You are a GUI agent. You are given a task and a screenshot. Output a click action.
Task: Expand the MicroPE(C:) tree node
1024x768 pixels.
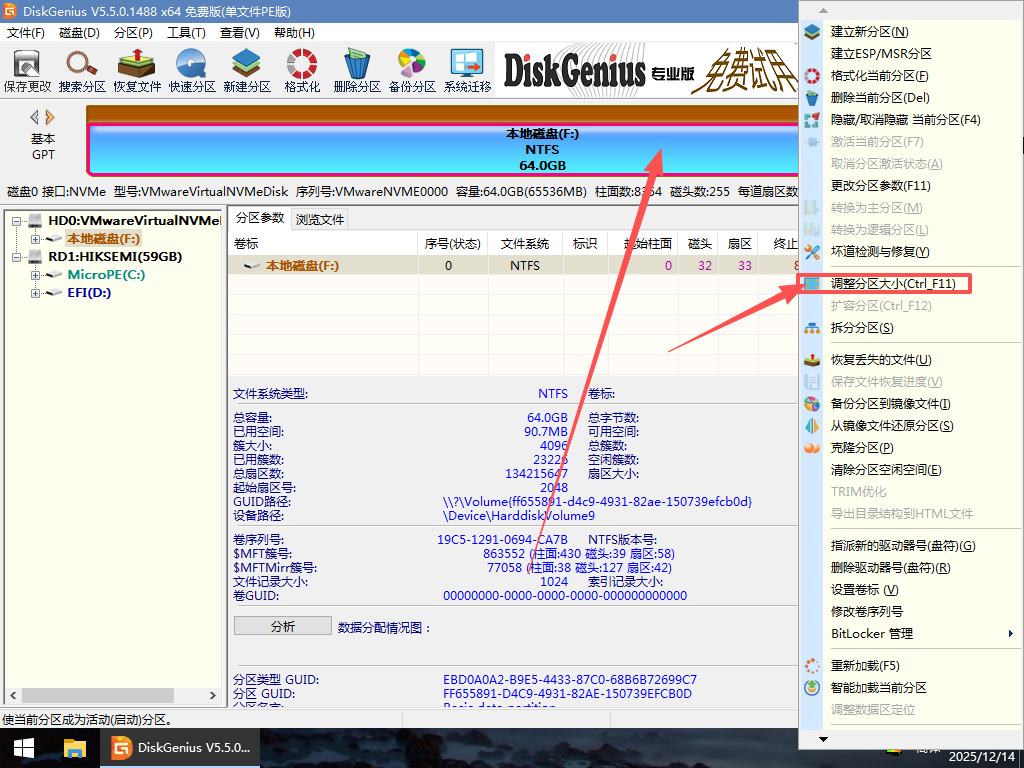pyautogui.click(x=36, y=275)
